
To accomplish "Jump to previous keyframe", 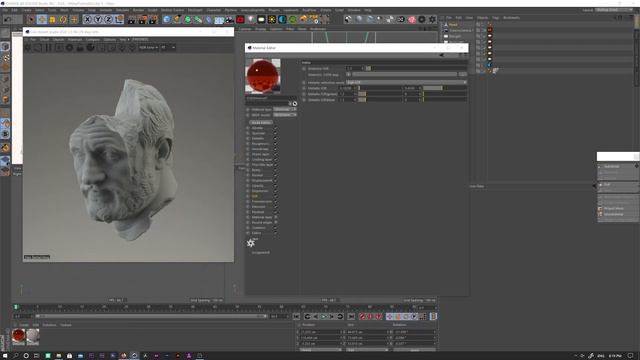I will (307, 316).
